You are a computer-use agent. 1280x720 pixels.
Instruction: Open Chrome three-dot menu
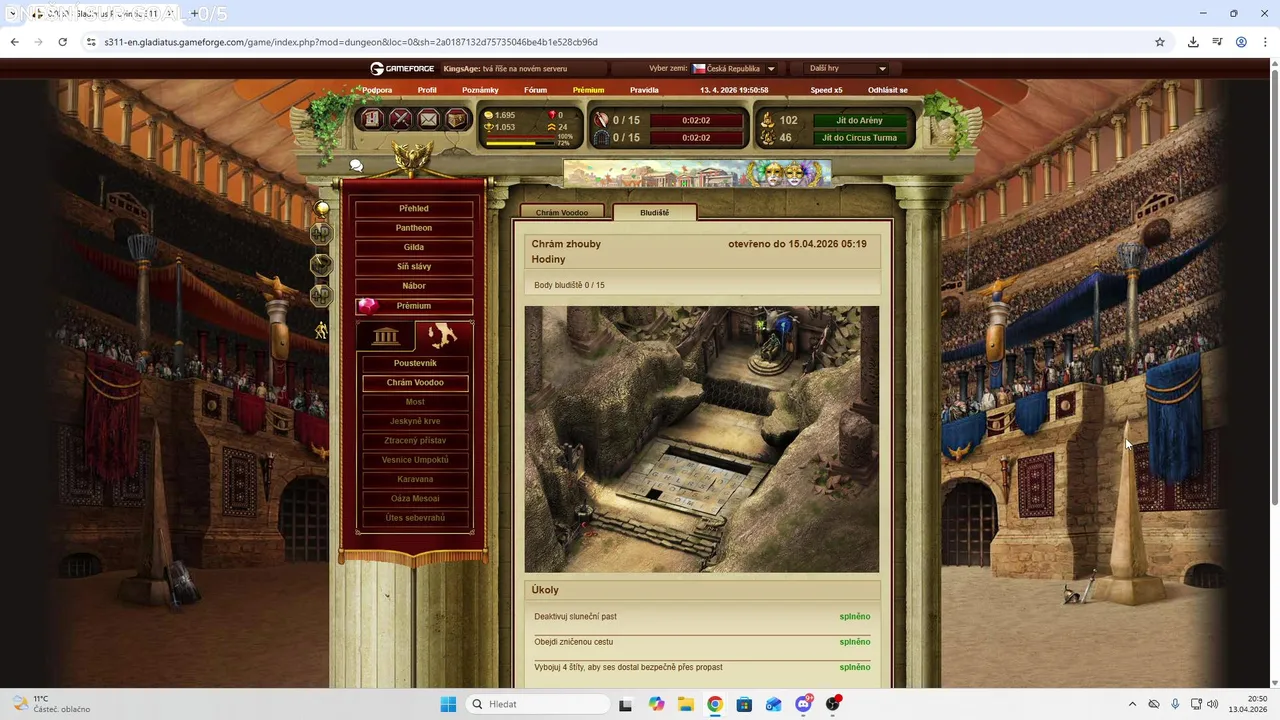click(x=1265, y=42)
